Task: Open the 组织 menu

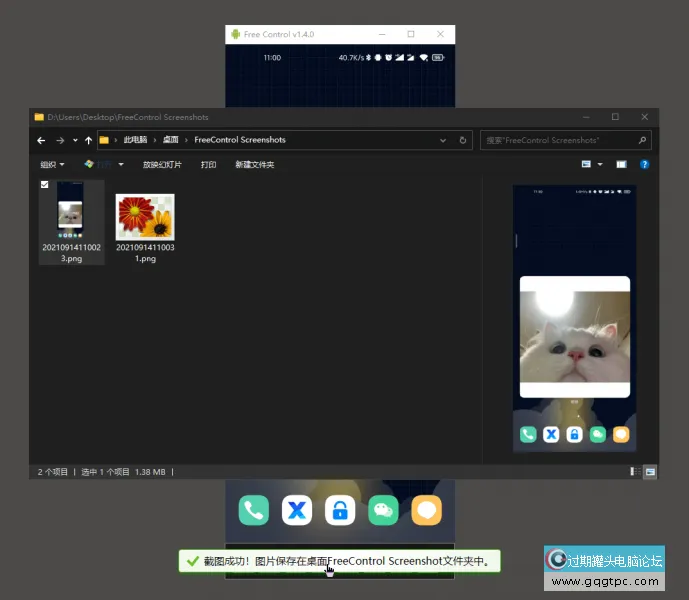Action: (x=52, y=164)
